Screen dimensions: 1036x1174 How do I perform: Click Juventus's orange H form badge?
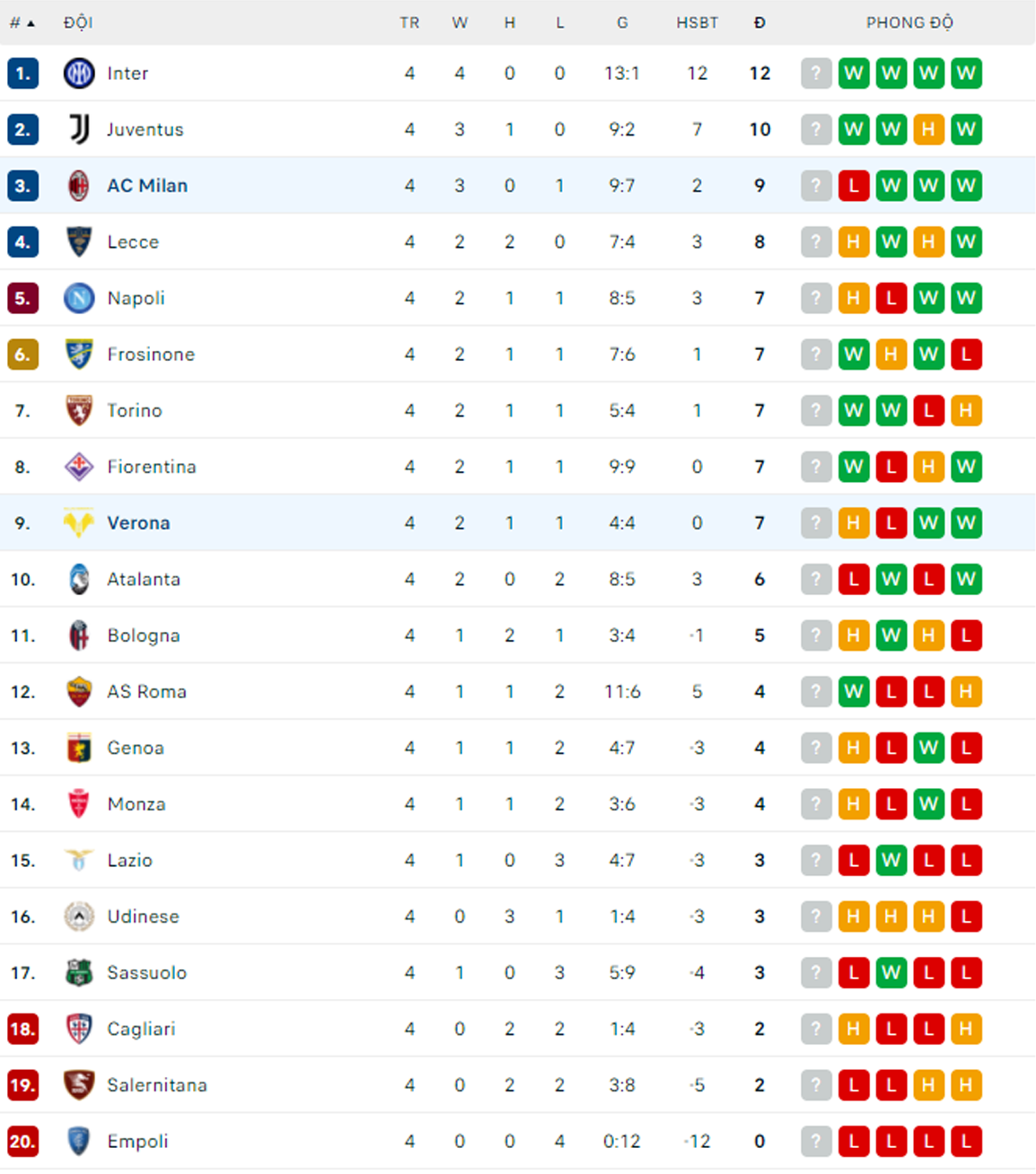pyautogui.click(x=928, y=129)
